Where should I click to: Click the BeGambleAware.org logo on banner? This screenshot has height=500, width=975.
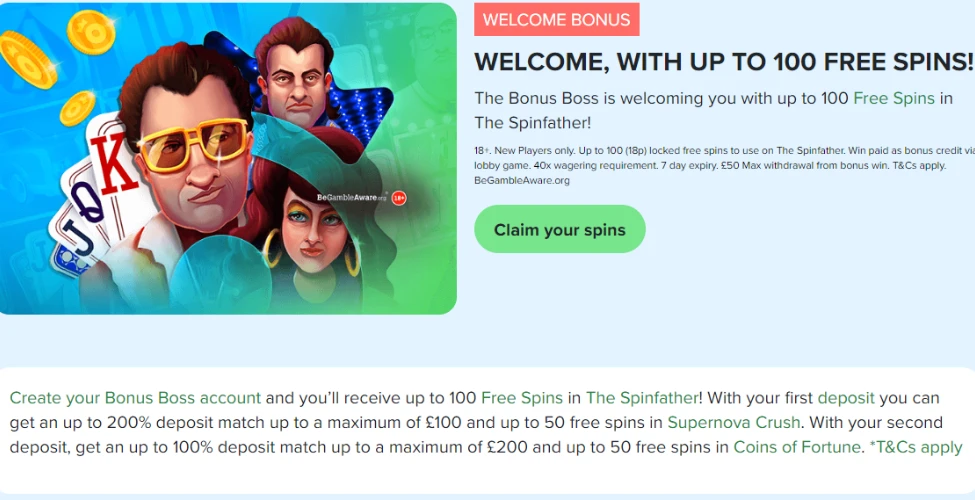352,197
